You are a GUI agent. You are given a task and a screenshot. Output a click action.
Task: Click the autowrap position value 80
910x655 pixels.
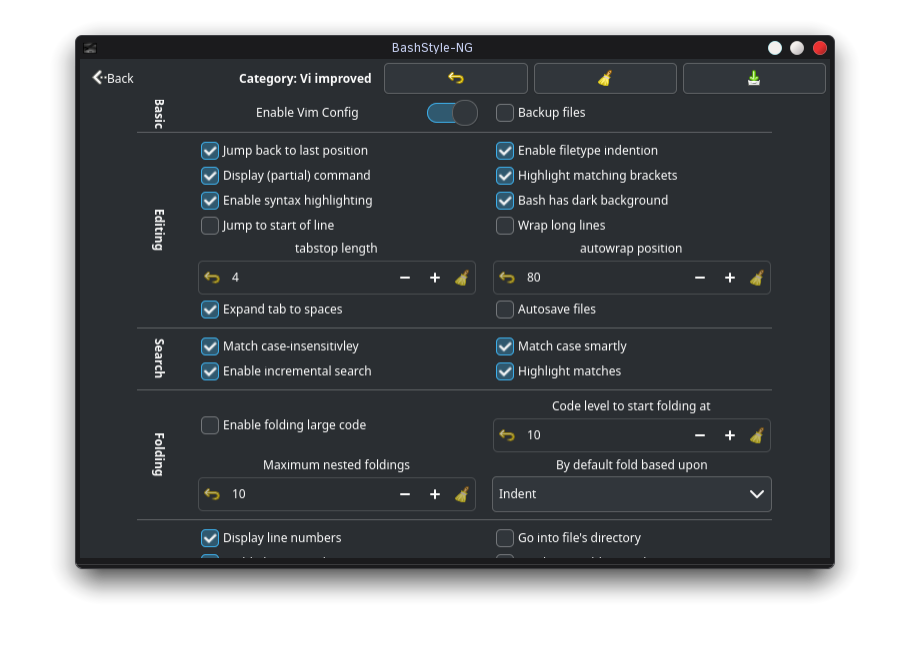[x=533, y=278]
